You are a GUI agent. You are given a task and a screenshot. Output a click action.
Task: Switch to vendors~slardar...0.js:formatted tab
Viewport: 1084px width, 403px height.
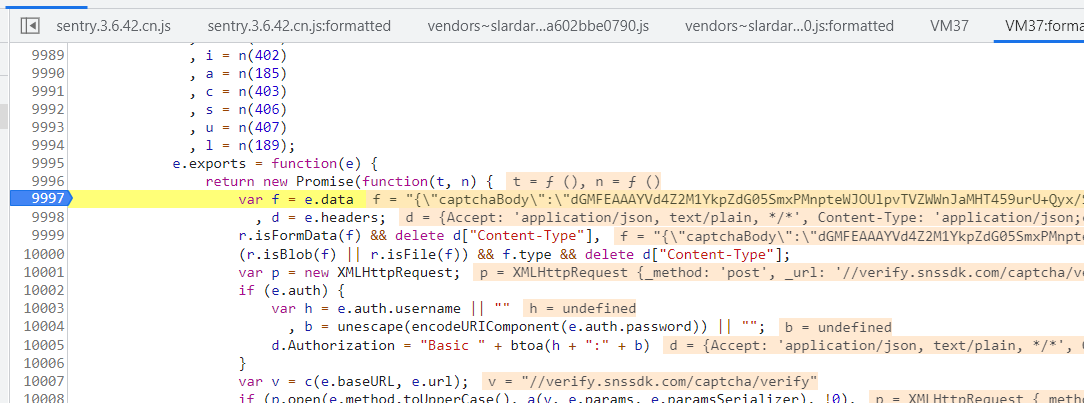[x=789, y=26]
